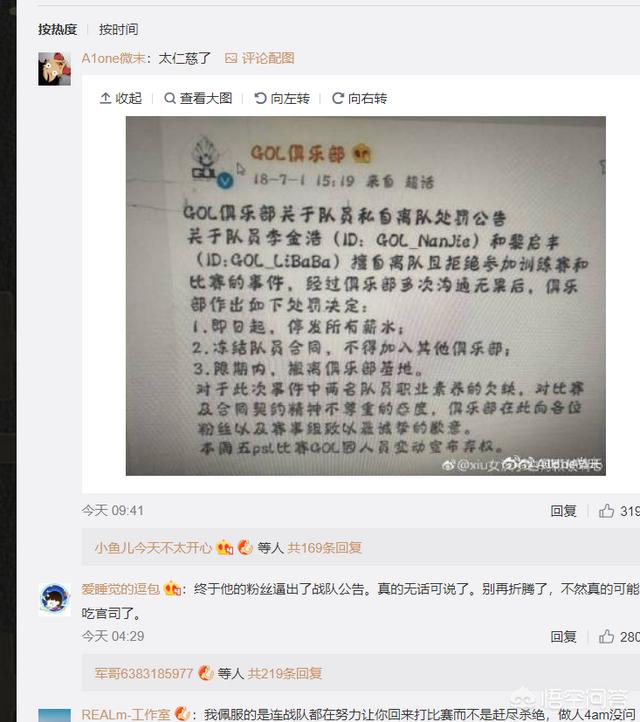Collapse the image with 收起
Screen dimensions: 640x722
coord(121,98)
